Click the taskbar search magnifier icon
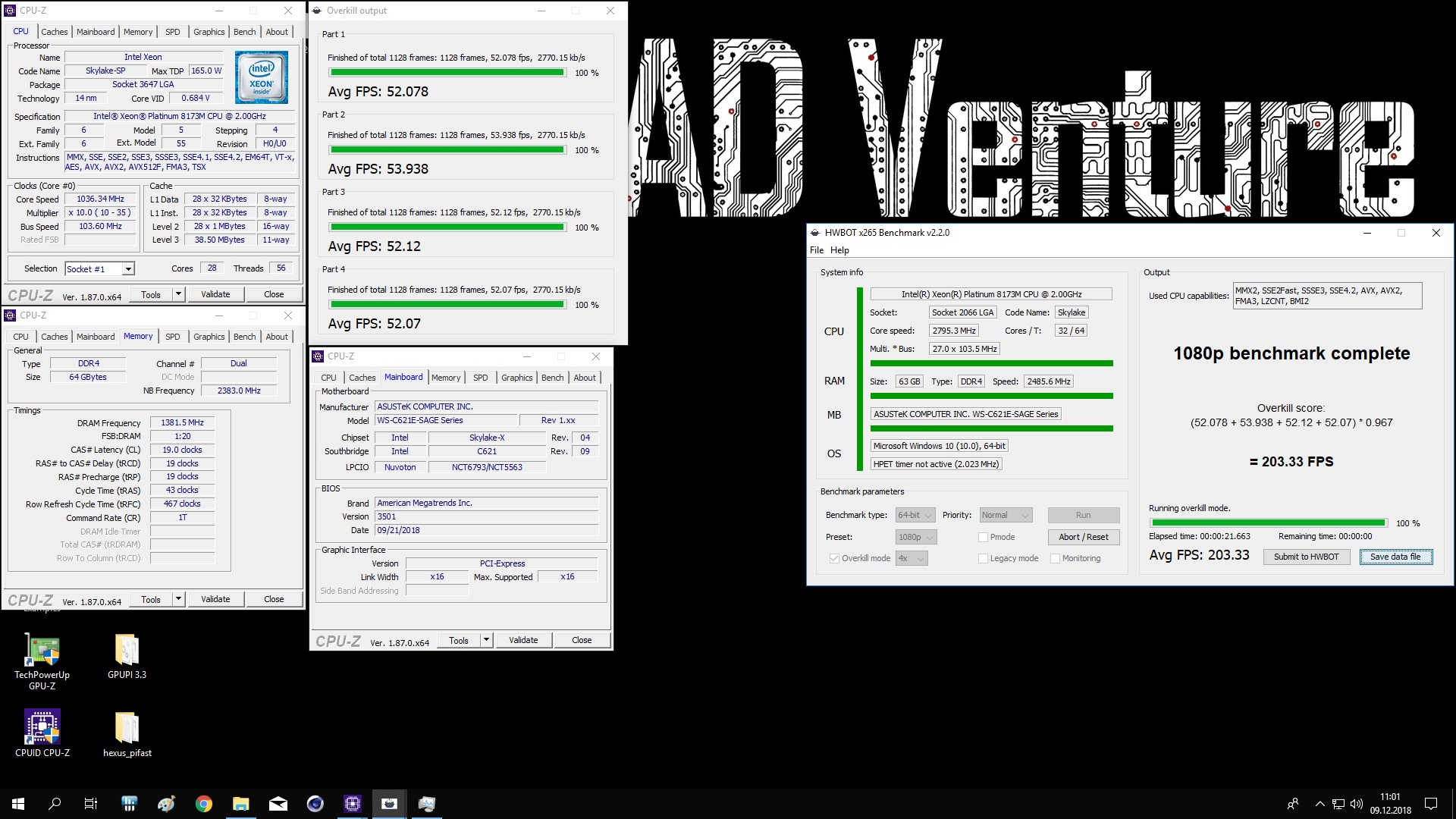Screen dimensions: 1456x819 click(55, 804)
